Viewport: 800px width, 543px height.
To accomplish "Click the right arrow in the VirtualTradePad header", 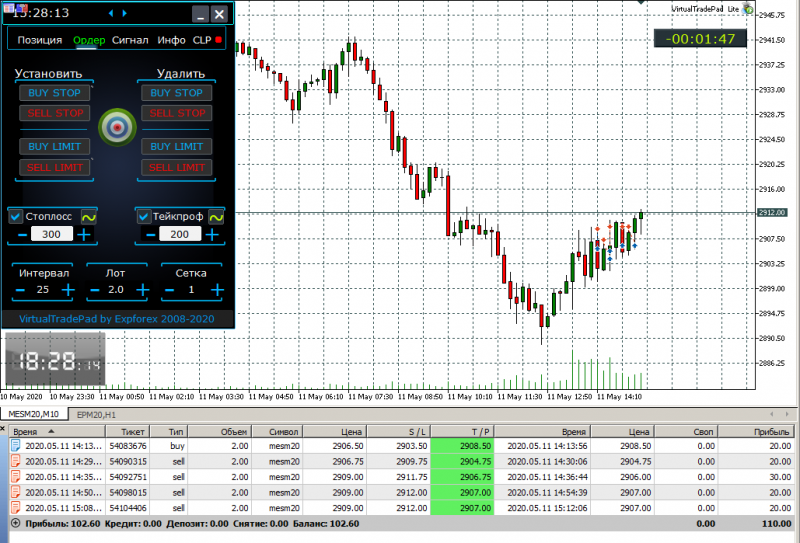I will click(124, 13).
